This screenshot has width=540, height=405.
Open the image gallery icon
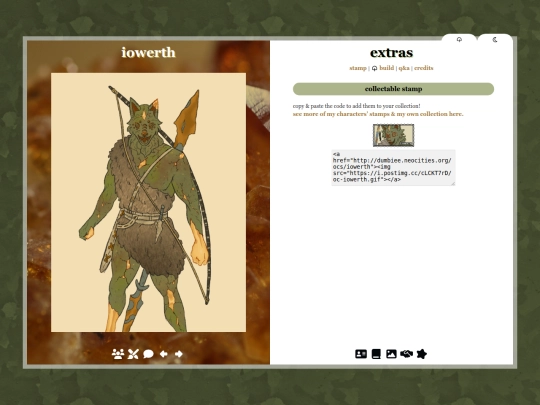tap(391, 354)
